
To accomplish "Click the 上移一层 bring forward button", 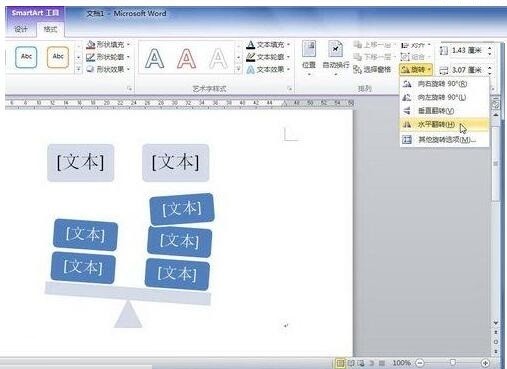I will click(x=374, y=44).
